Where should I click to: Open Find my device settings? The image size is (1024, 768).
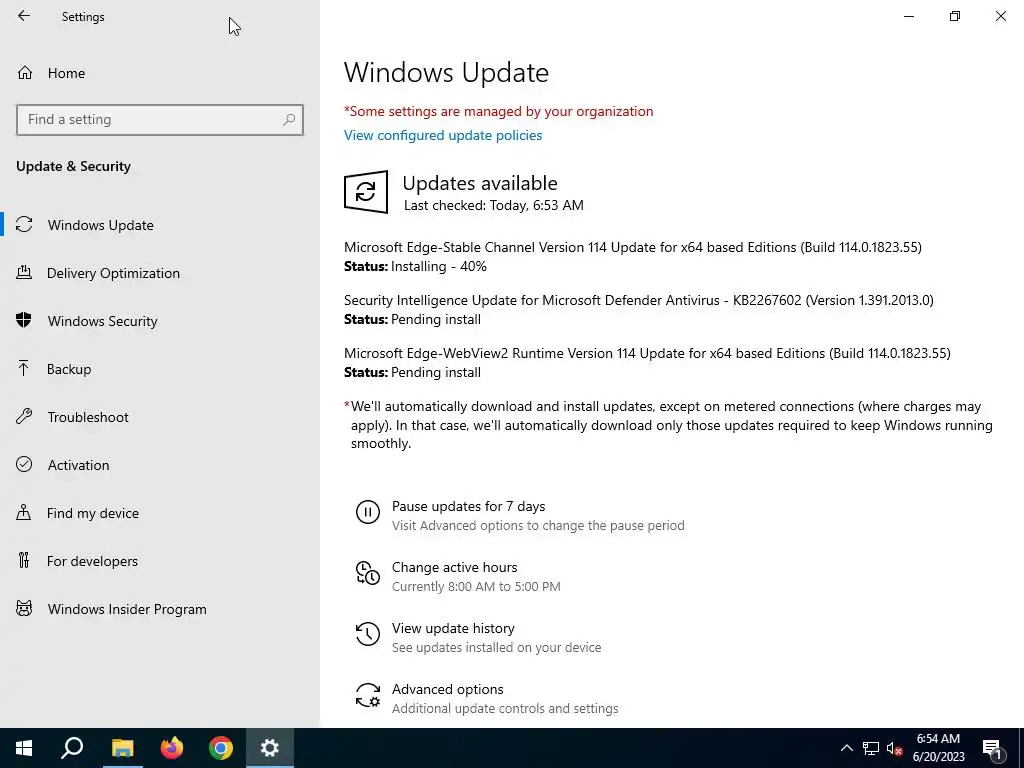click(160, 513)
